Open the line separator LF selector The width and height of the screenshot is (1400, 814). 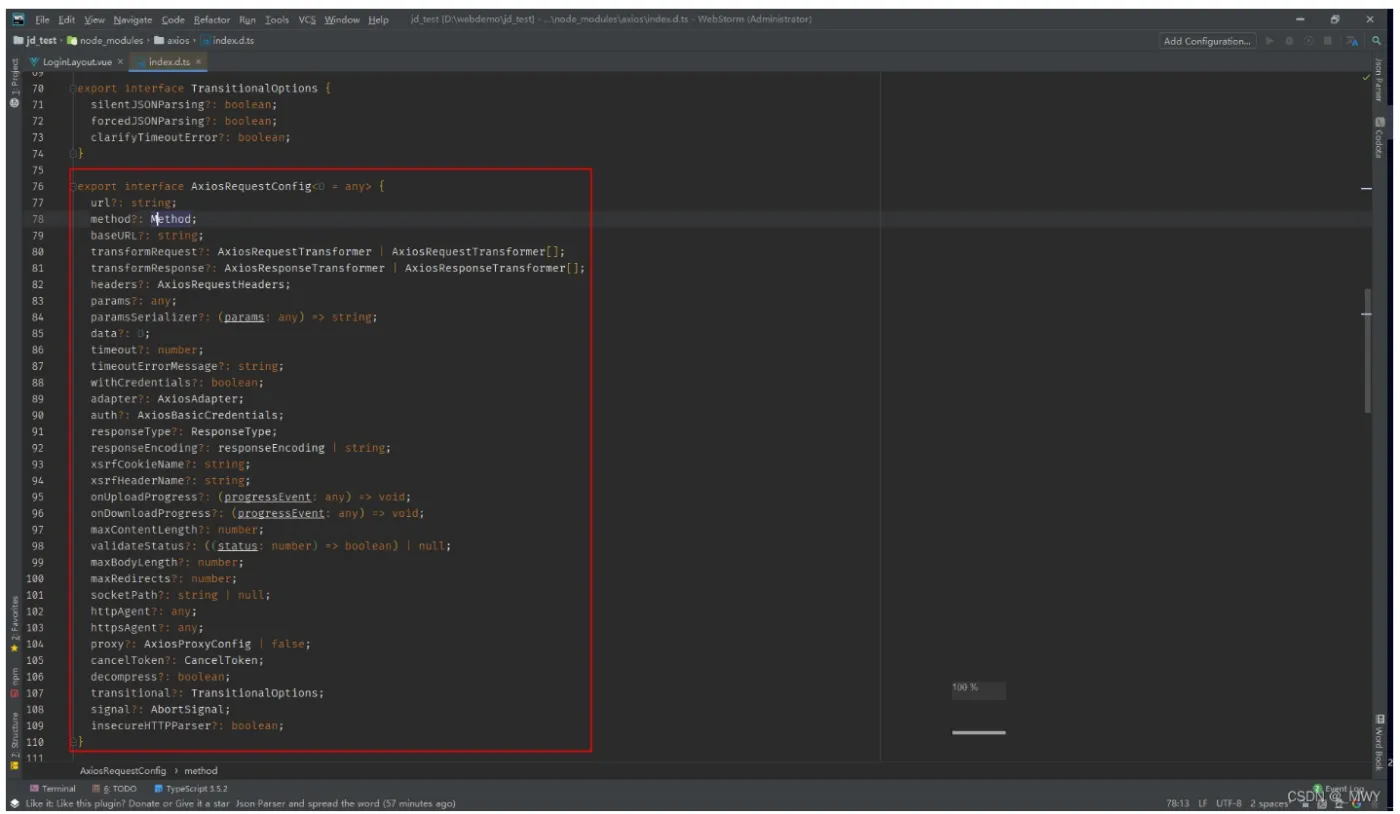(1203, 803)
